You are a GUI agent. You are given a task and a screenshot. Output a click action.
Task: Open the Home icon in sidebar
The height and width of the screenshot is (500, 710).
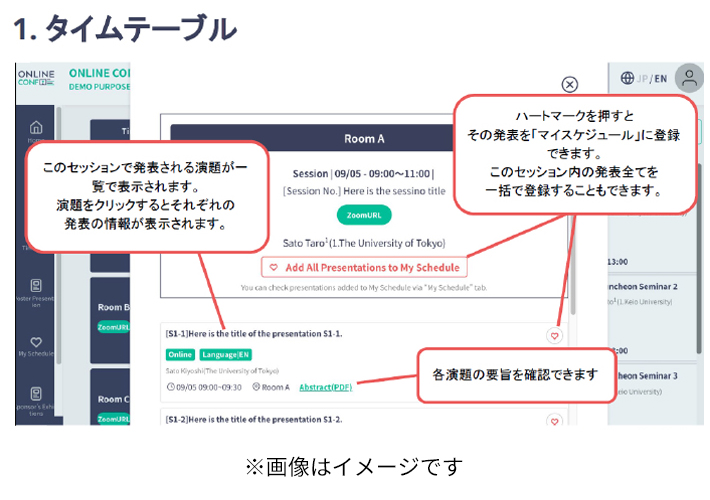36,128
